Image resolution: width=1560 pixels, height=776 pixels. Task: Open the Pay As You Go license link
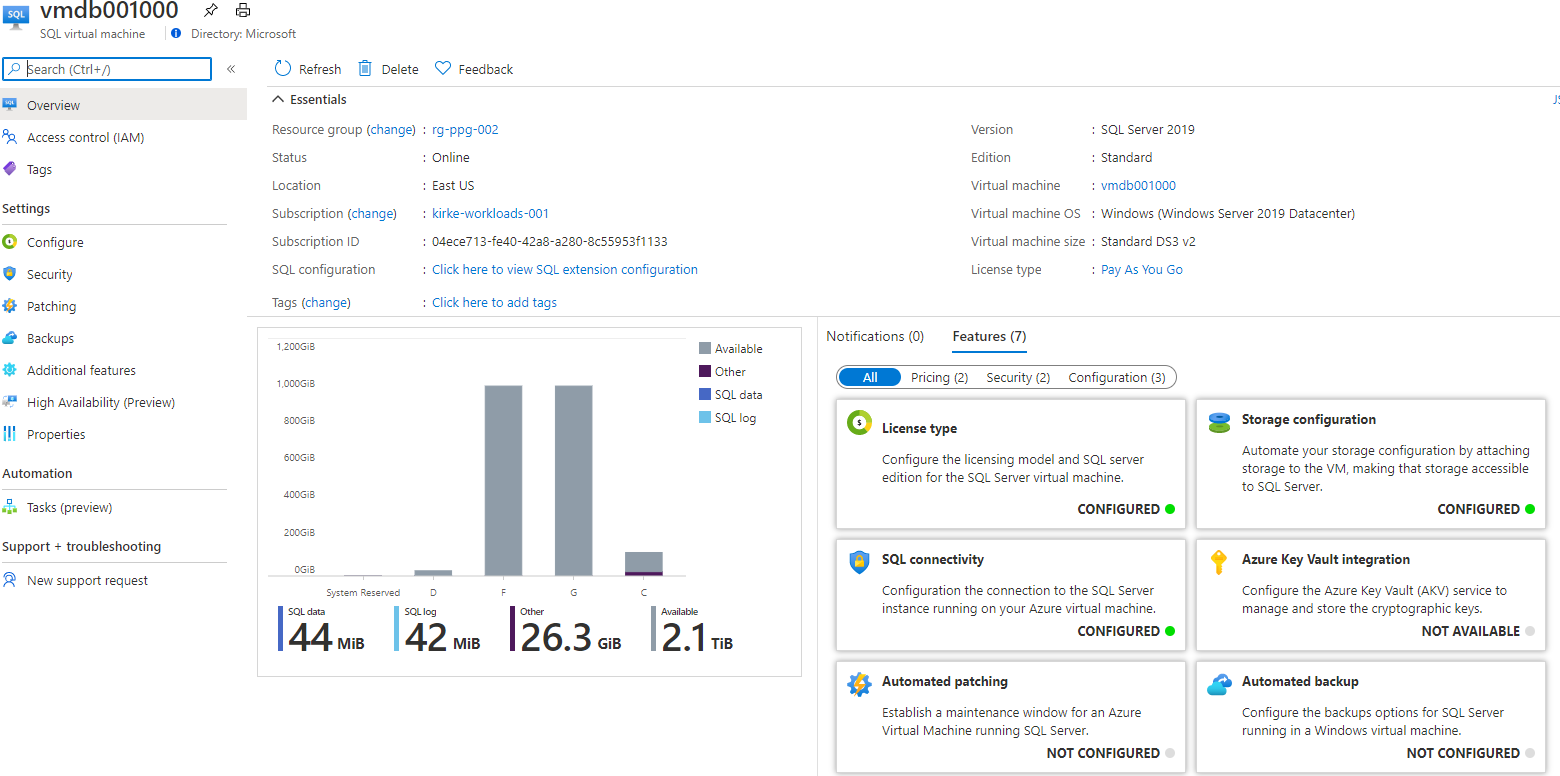point(1142,269)
